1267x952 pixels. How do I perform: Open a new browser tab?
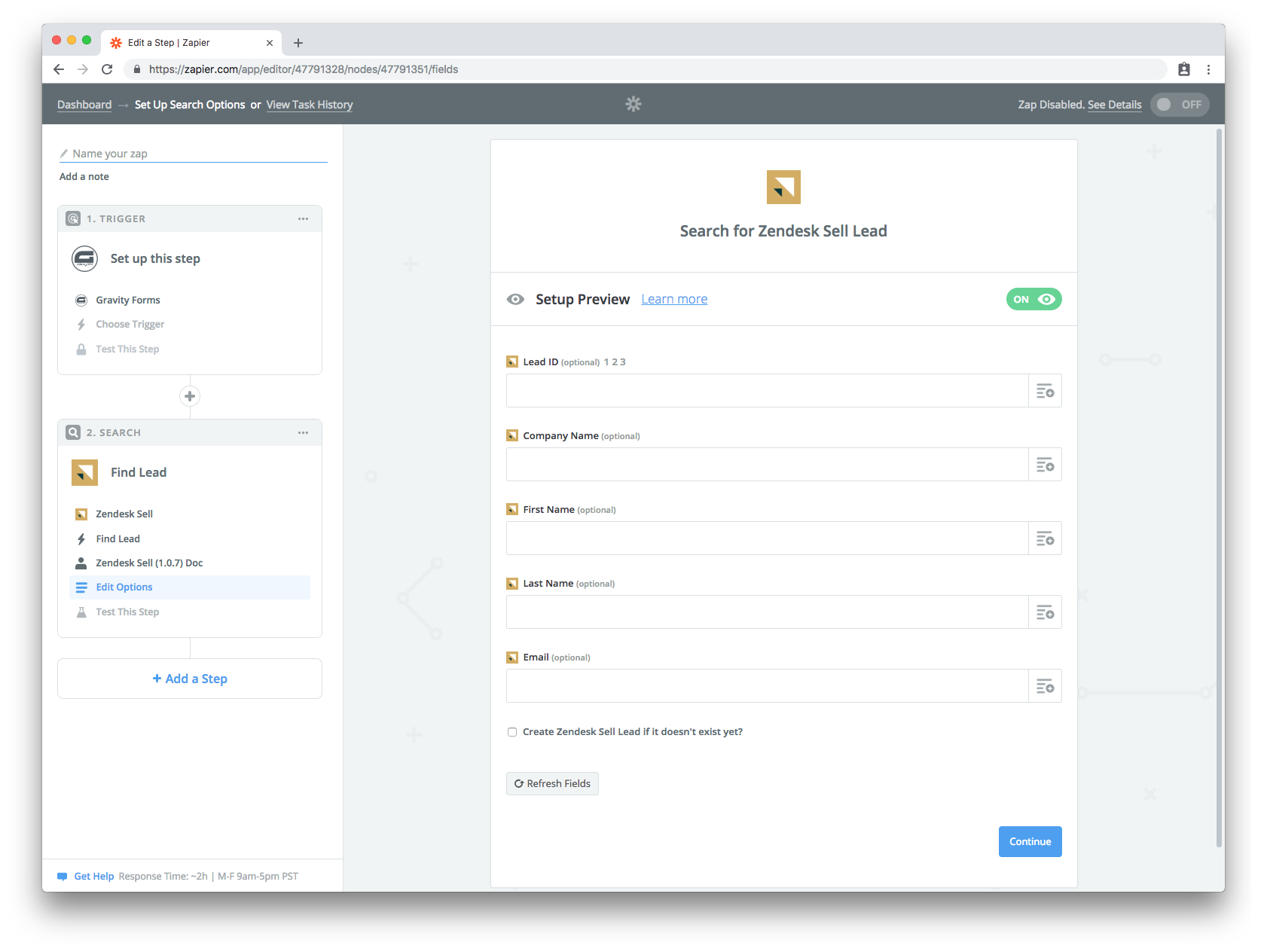pos(298,43)
